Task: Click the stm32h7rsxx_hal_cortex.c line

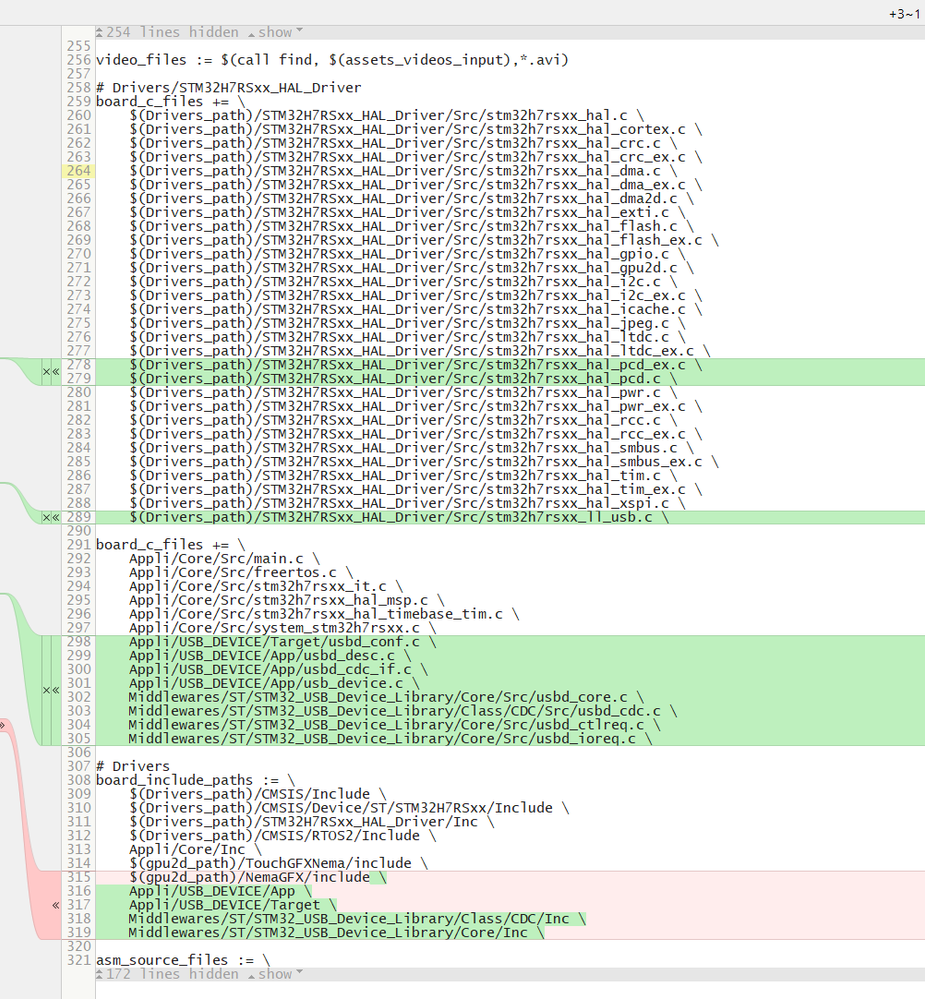Action: (415, 129)
